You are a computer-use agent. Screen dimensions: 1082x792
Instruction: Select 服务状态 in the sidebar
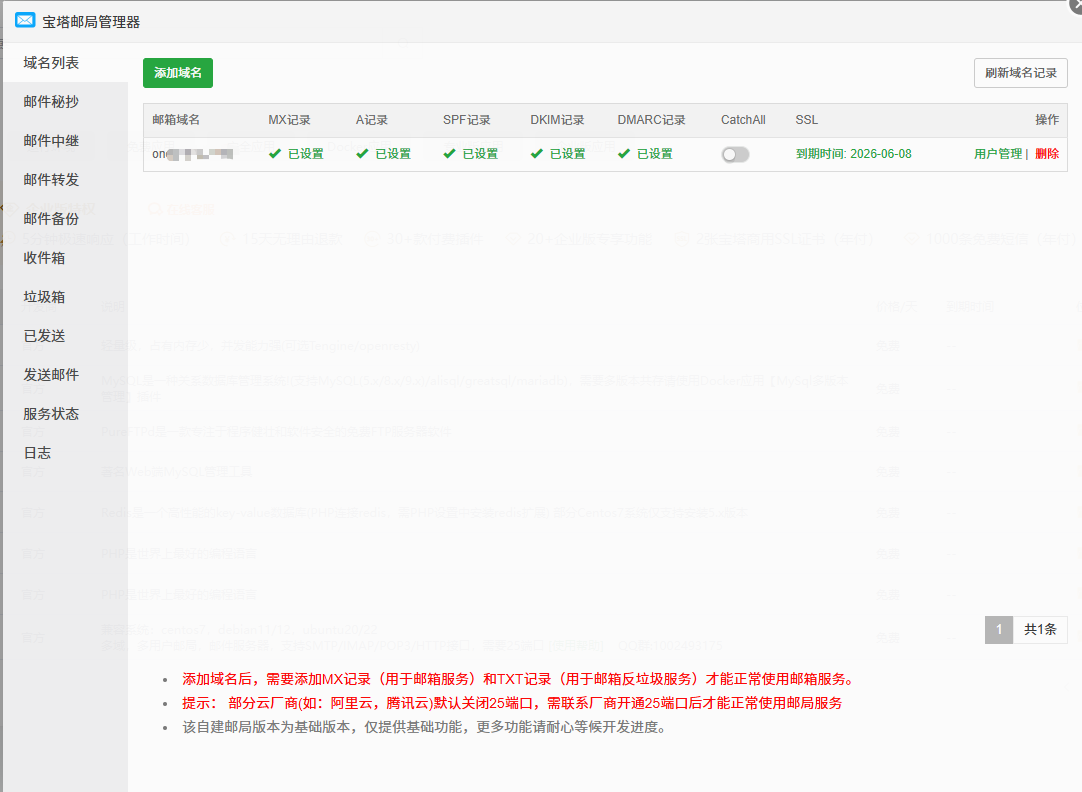tap(51, 414)
